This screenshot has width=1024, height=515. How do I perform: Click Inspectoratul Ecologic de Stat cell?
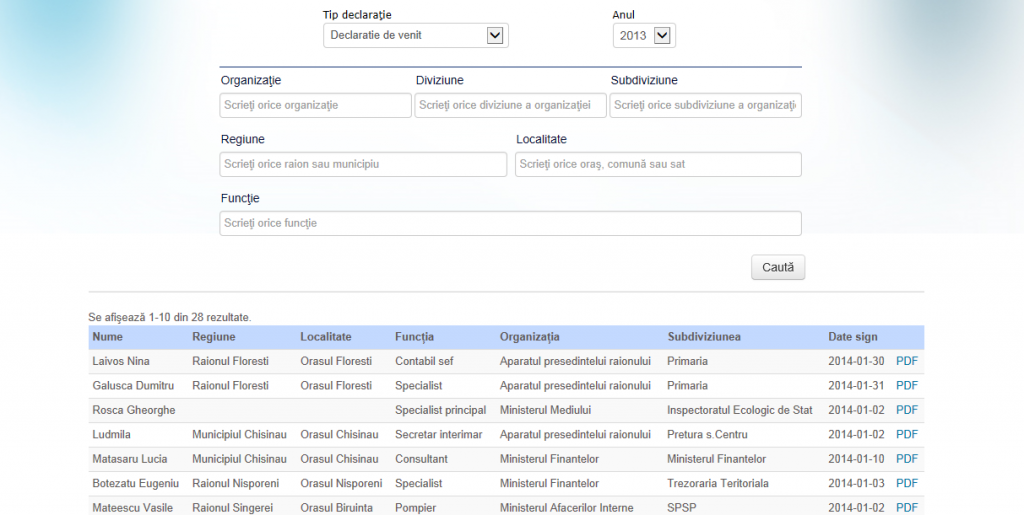tap(740, 410)
